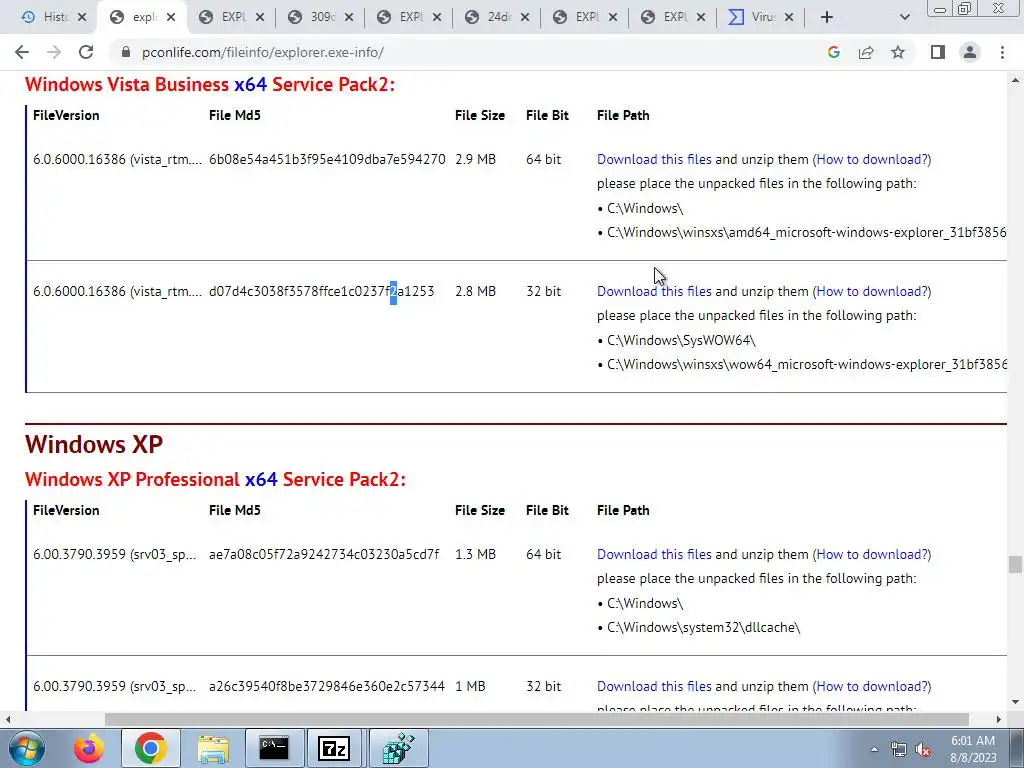Screen dimensions: 1024x768
Task: Click the vertical scrollbar up arrow
Action: 1015,80
